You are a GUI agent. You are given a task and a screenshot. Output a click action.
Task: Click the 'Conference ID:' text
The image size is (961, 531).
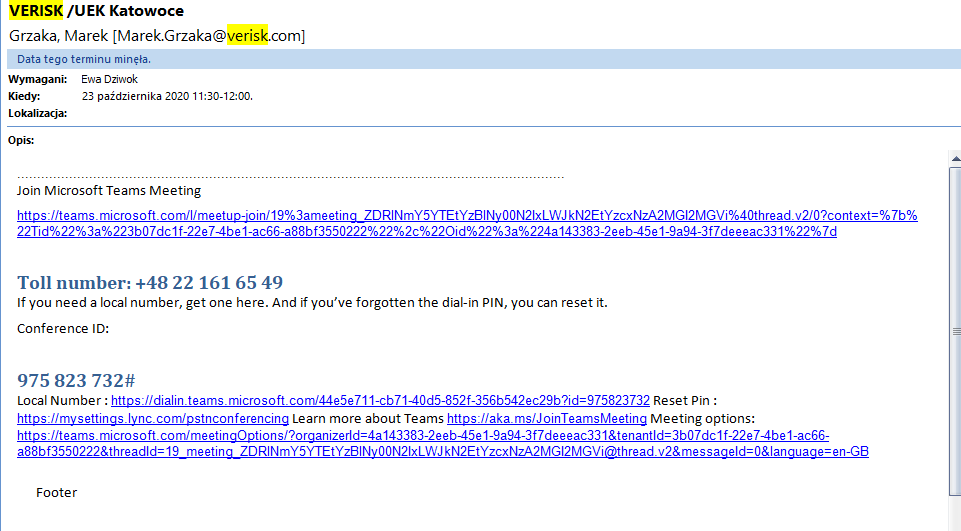point(63,328)
